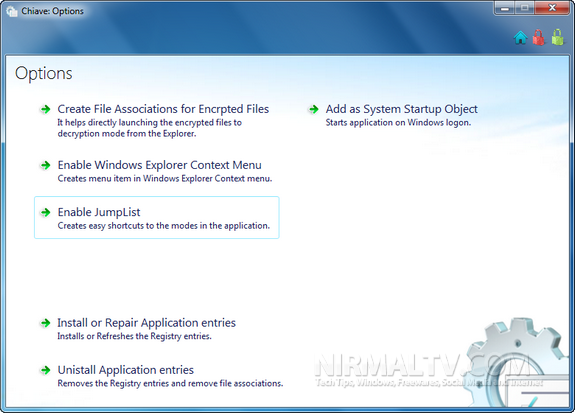Click green arrow beside Install or Repair entries
This screenshot has height=413, width=575.
click(x=45, y=323)
